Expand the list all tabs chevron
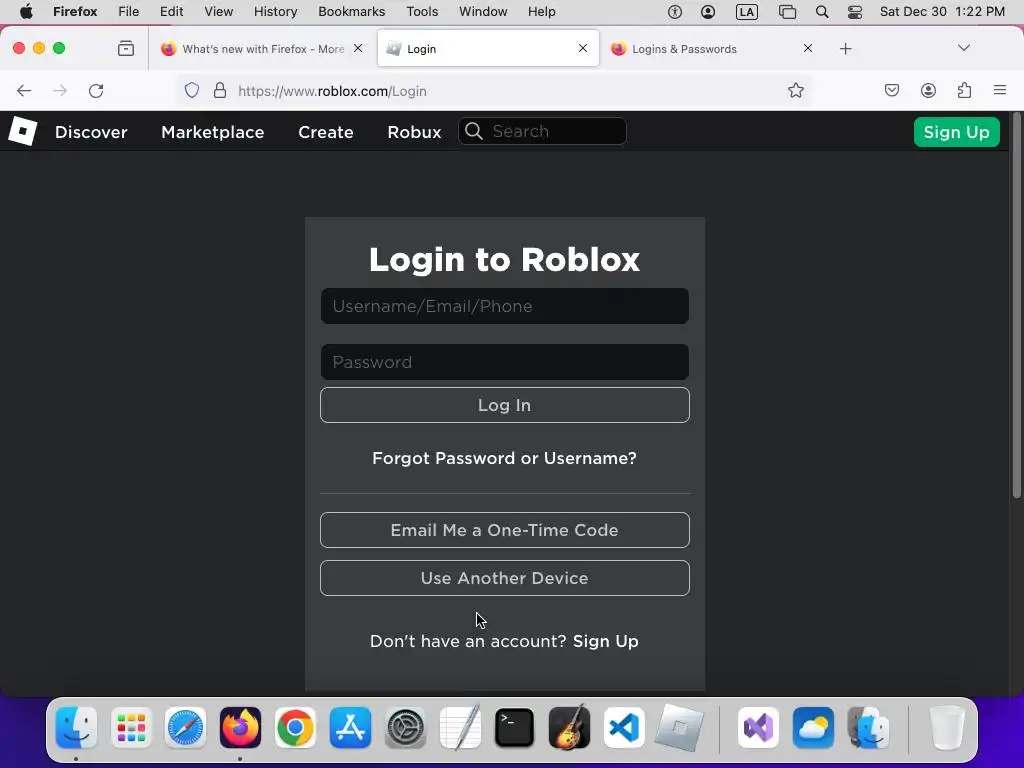 964,48
